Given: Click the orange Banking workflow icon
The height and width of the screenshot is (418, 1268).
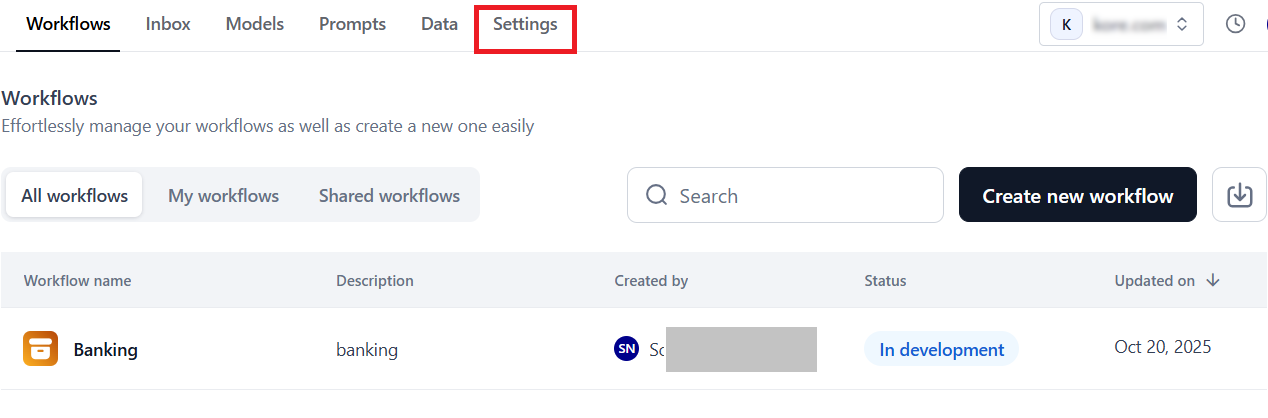Looking at the screenshot, I should pyautogui.click(x=41, y=349).
